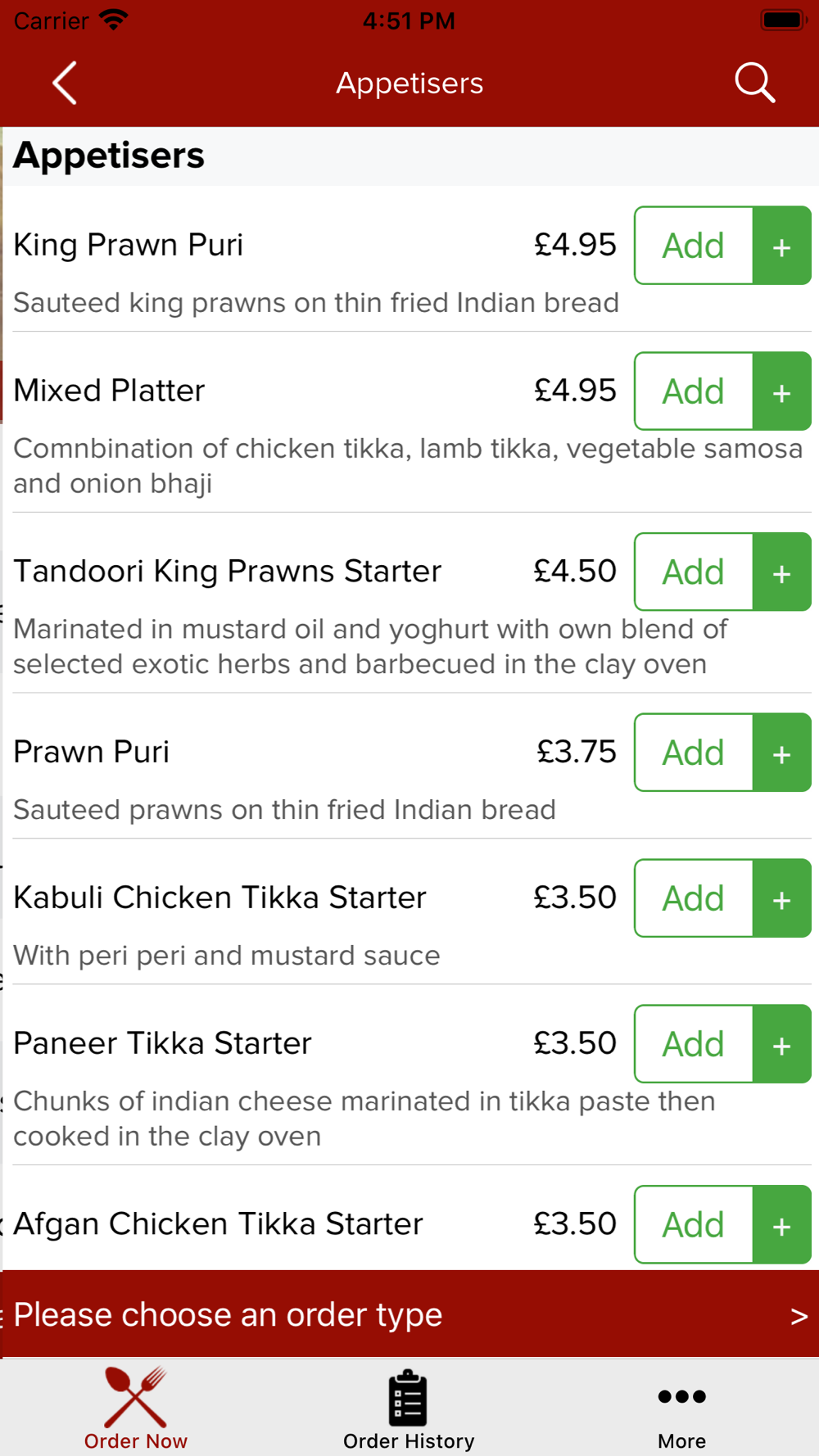
Task: Add Prawn Puri to the order
Action: (694, 753)
